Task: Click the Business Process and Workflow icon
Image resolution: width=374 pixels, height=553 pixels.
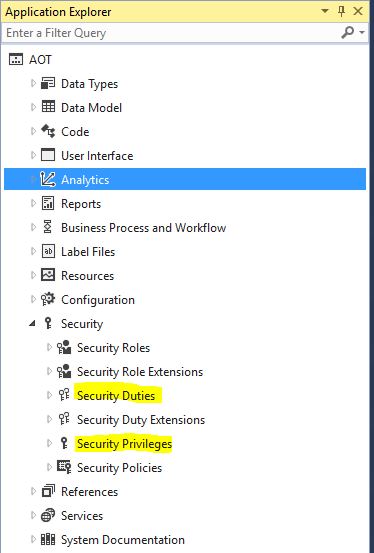Action: tap(48, 227)
